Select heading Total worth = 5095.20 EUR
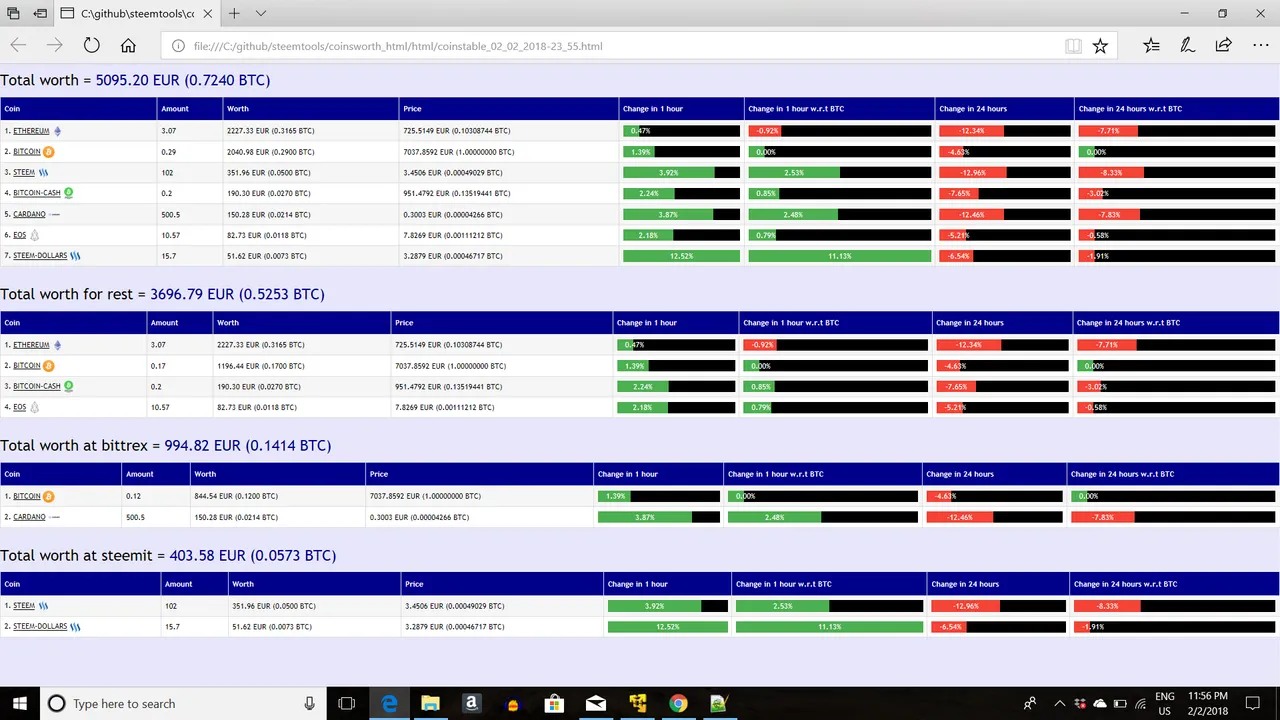Image resolution: width=1280 pixels, height=720 pixels. click(135, 80)
